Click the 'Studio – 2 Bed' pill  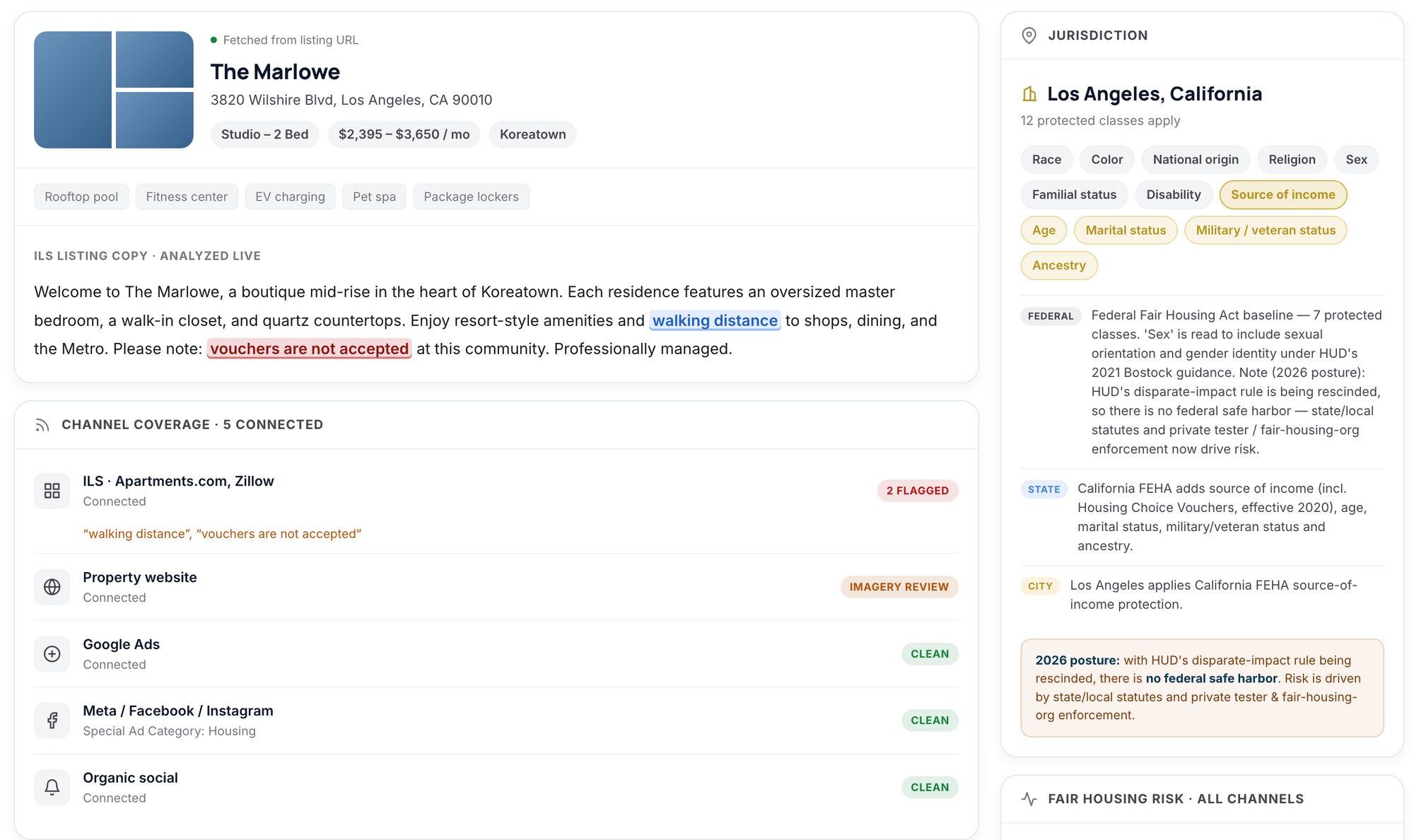tap(264, 134)
